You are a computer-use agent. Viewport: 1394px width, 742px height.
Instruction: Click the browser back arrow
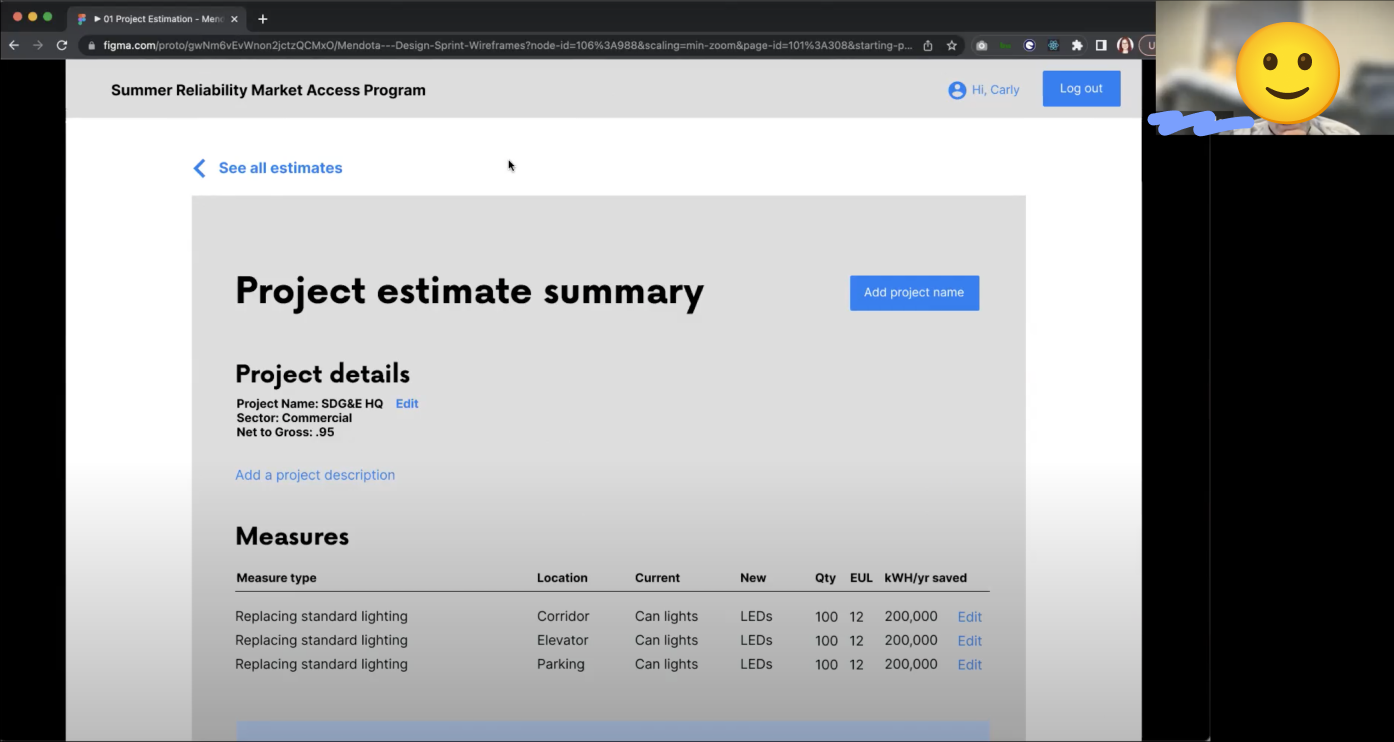pos(14,45)
